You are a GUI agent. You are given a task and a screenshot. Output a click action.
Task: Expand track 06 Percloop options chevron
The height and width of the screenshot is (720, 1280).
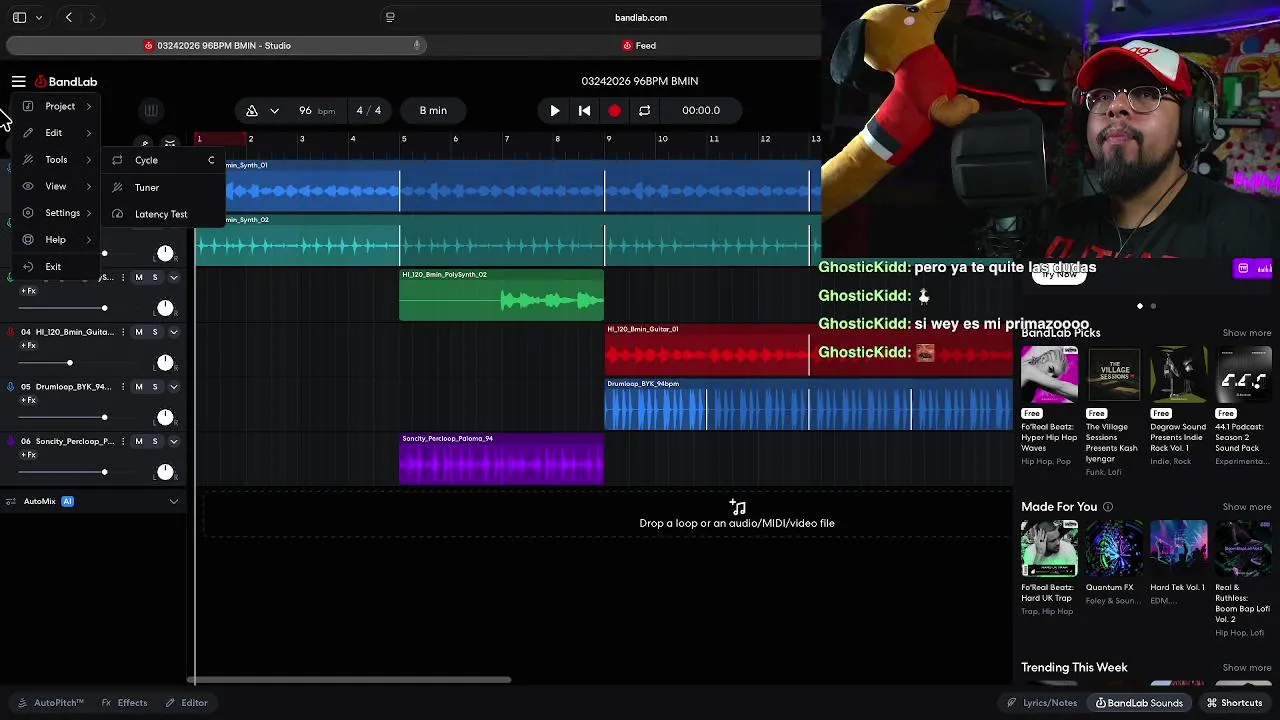tap(173, 441)
